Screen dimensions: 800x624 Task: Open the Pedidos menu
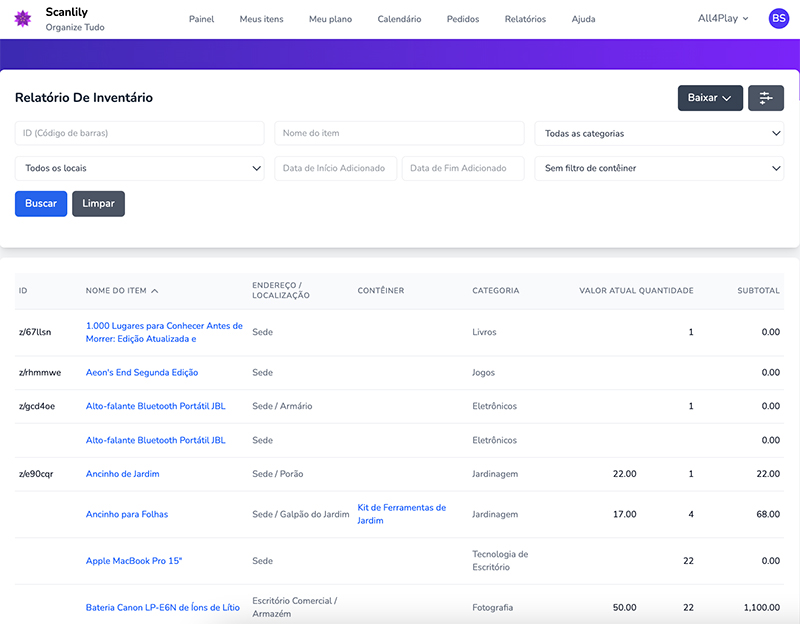pyautogui.click(x=463, y=19)
